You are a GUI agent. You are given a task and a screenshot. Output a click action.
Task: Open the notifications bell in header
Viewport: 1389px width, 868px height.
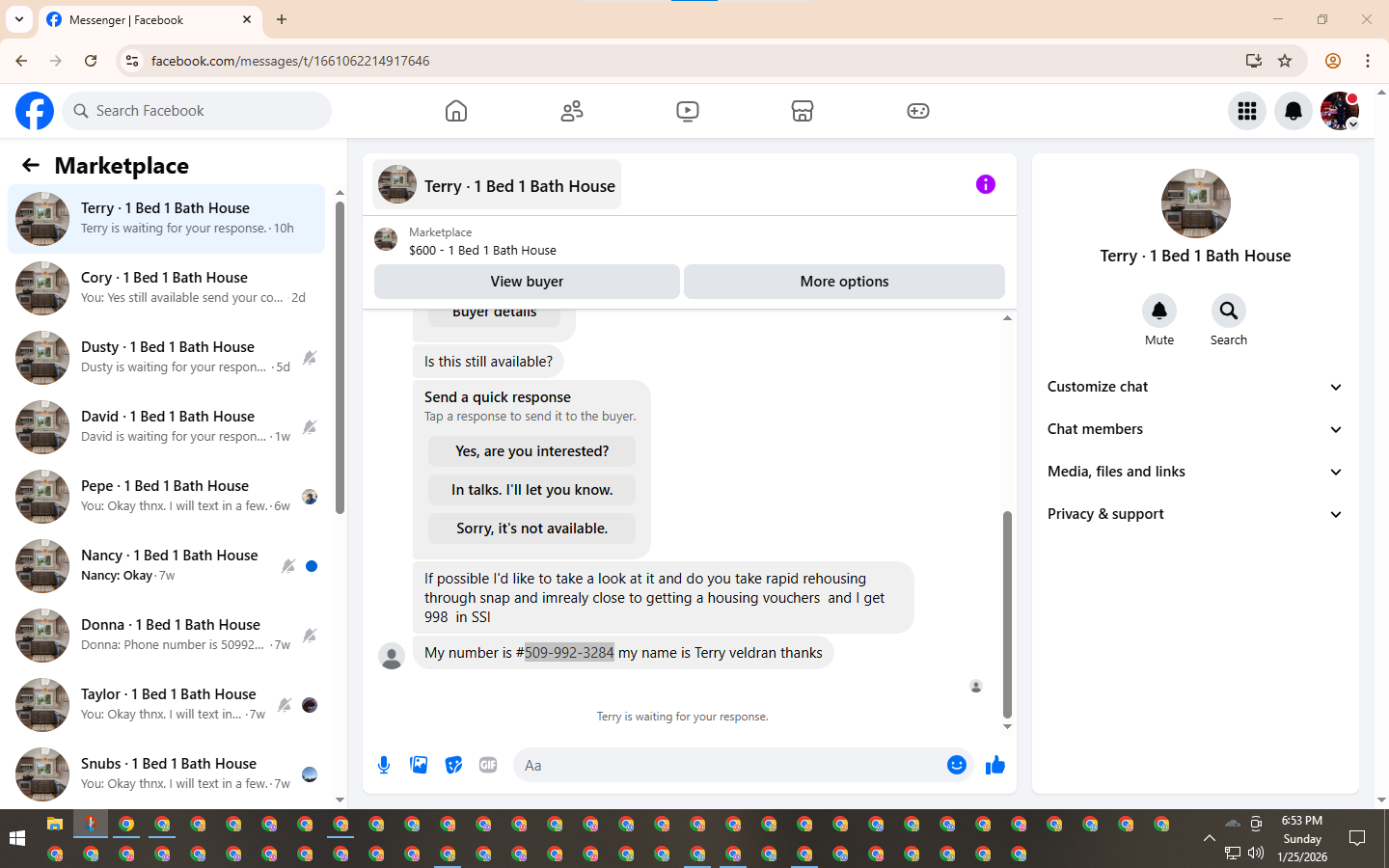[1294, 111]
